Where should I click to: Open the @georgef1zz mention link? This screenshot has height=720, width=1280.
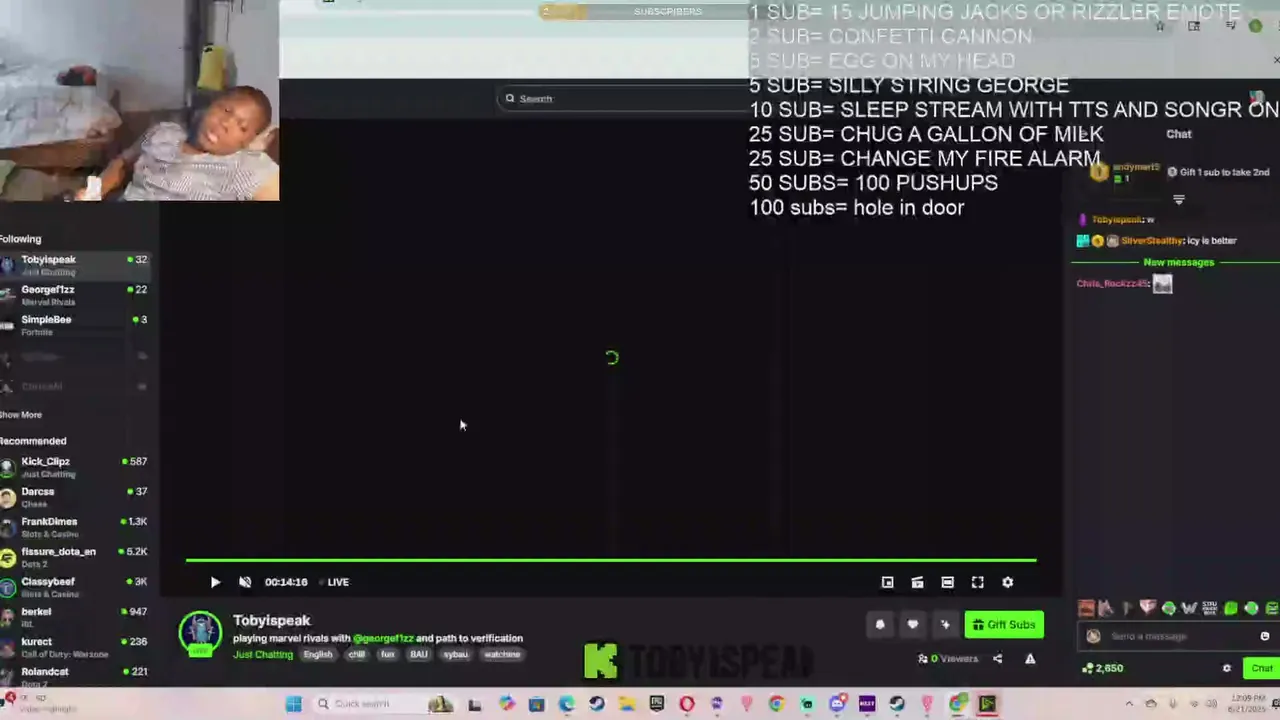click(x=383, y=638)
